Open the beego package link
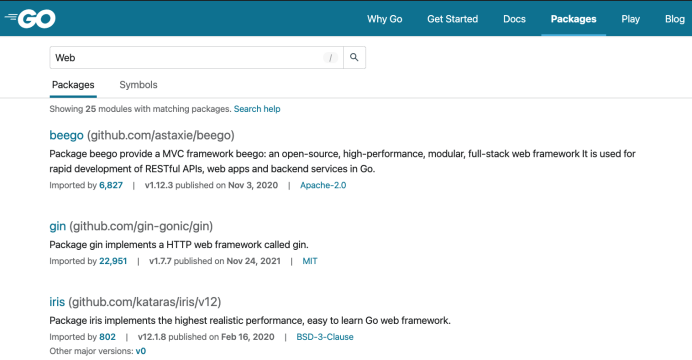The height and width of the screenshot is (360, 692). [x=66, y=135]
